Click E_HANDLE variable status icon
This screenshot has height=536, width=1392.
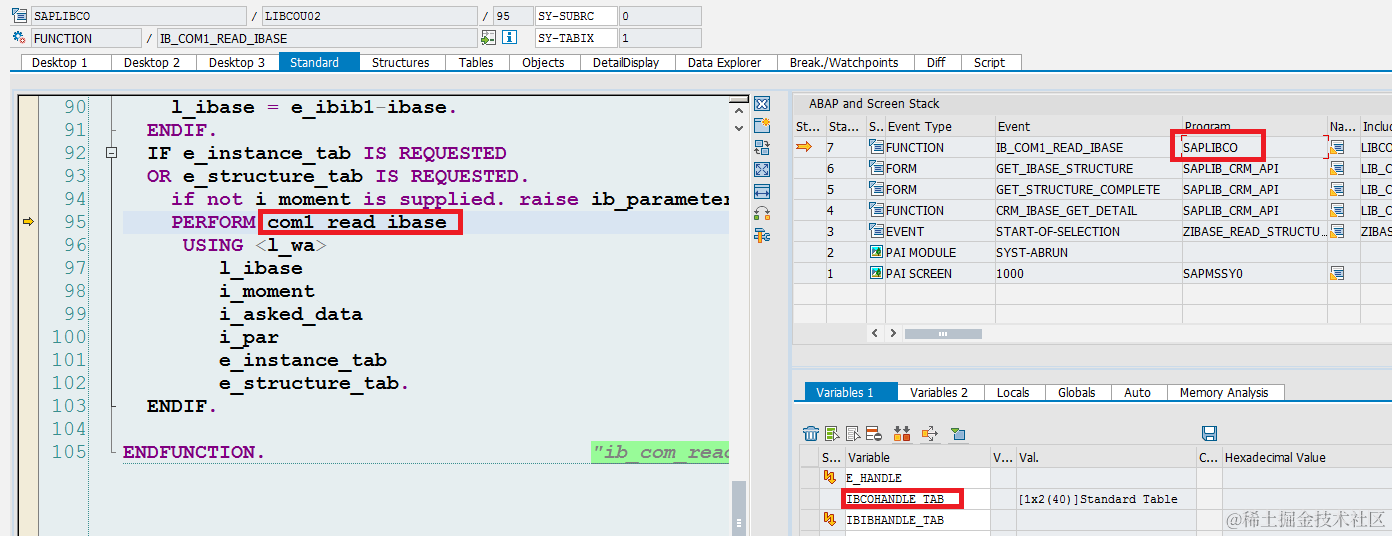(x=830, y=478)
